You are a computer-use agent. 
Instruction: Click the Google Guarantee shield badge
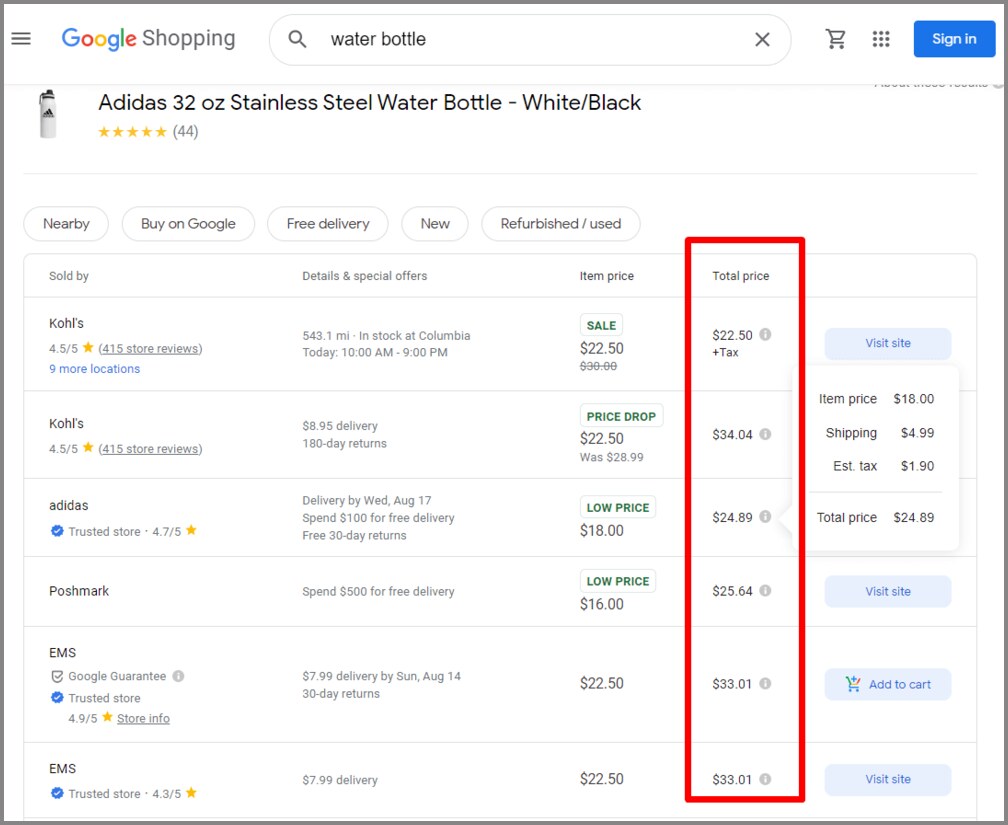coord(57,676)
